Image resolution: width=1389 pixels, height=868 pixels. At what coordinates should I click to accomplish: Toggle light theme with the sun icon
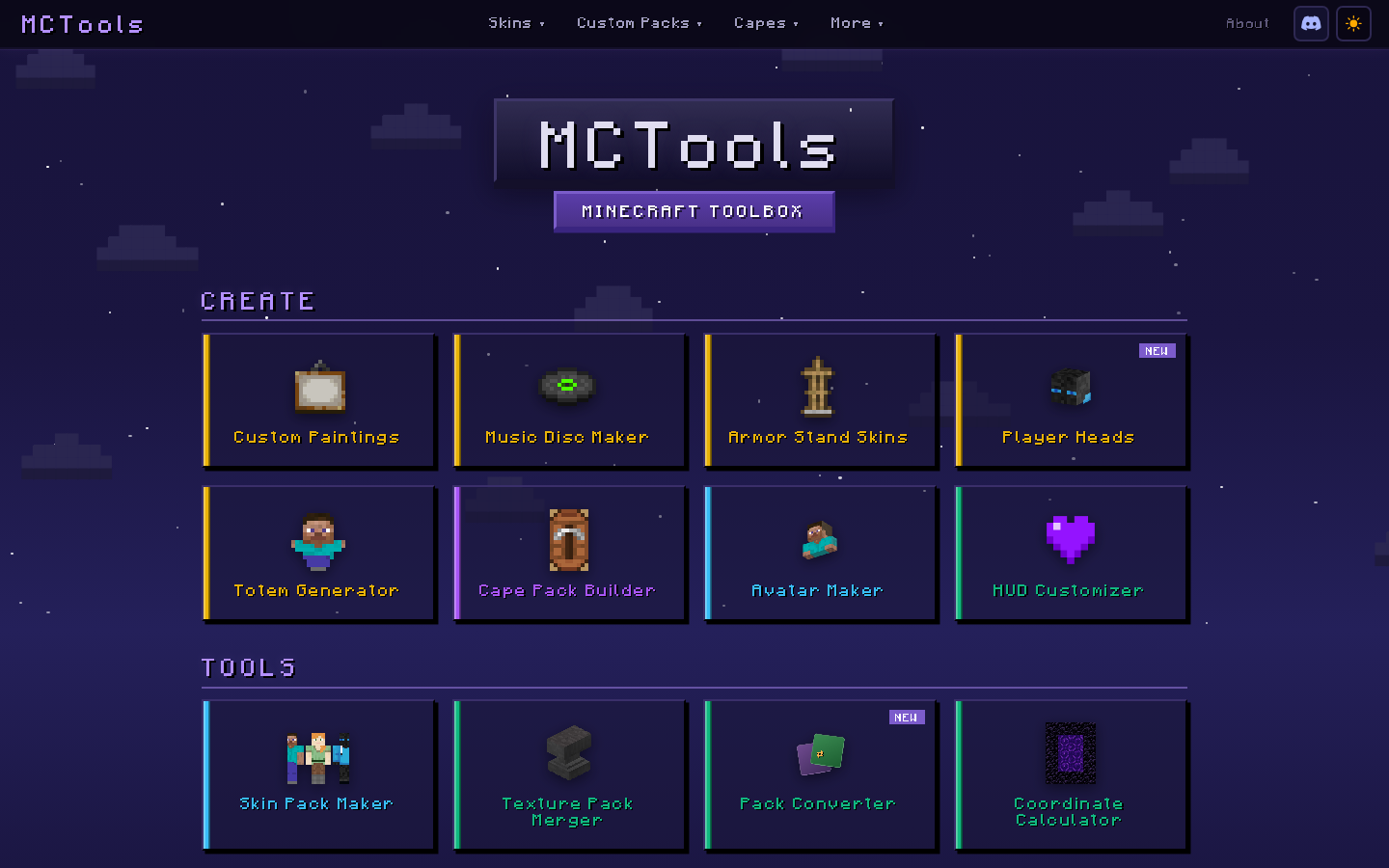(1353, 23)
